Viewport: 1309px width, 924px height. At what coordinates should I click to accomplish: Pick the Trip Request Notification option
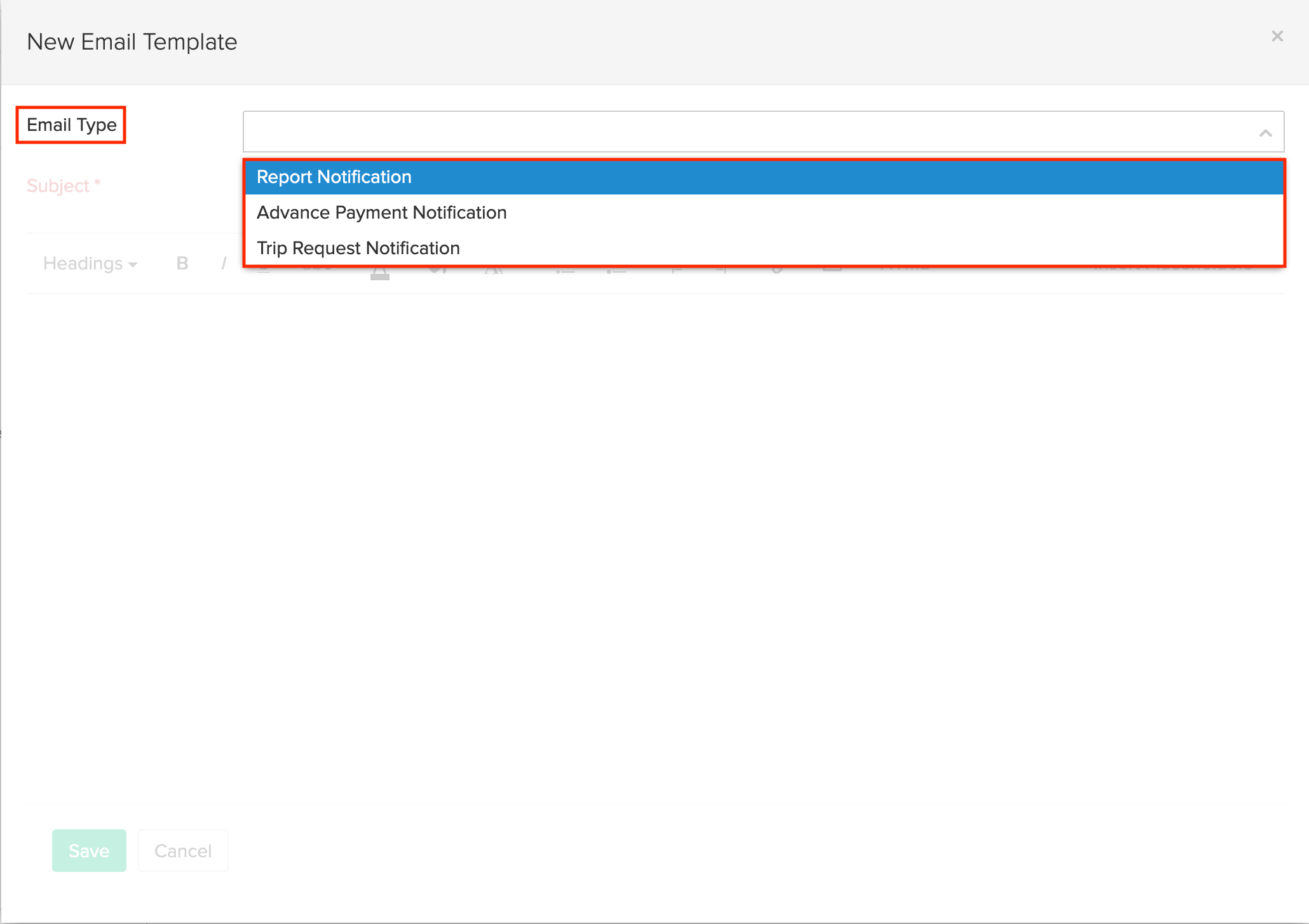(358, 248)
